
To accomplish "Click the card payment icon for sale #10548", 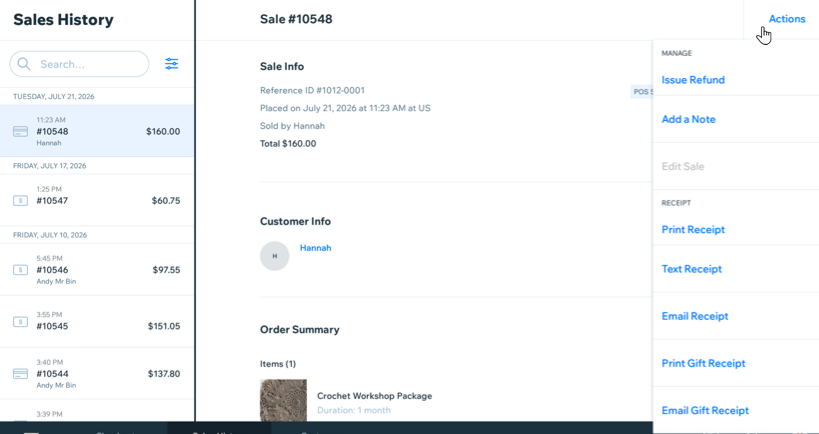I will pyautogui.click(x=20, y=131).
